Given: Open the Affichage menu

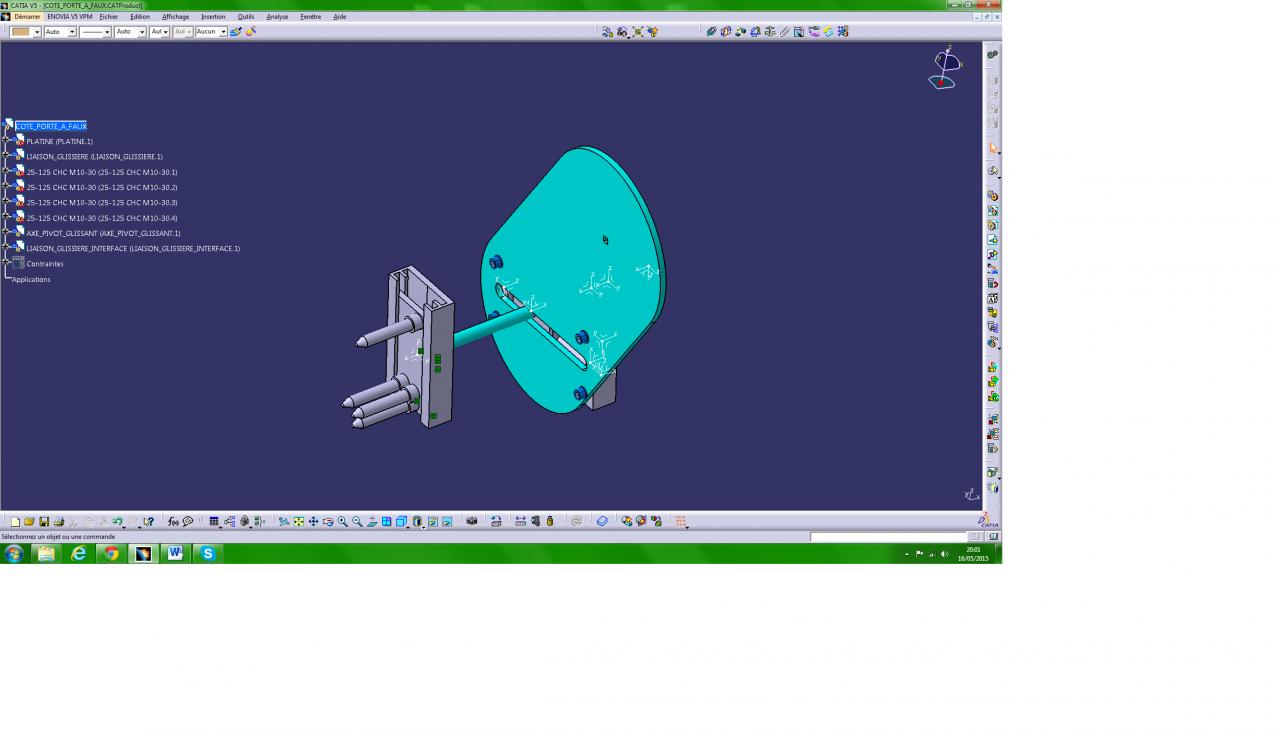Looking at the screenshot, I should click(x=175, y=17).
